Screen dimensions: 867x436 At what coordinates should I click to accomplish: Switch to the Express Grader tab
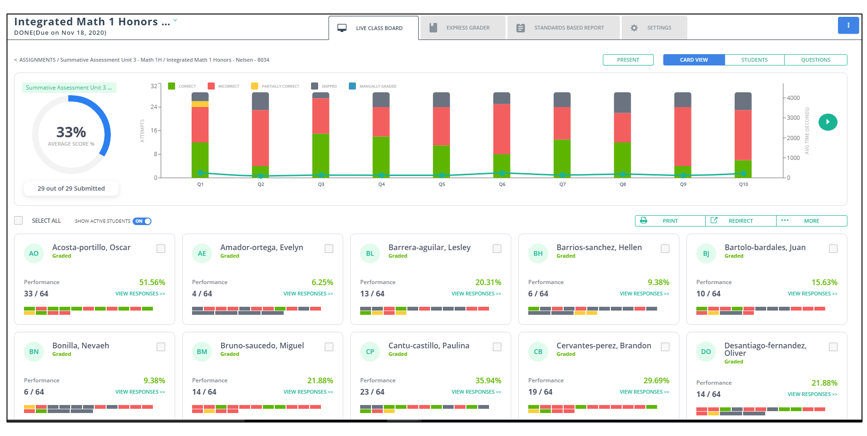click(463, 28)
